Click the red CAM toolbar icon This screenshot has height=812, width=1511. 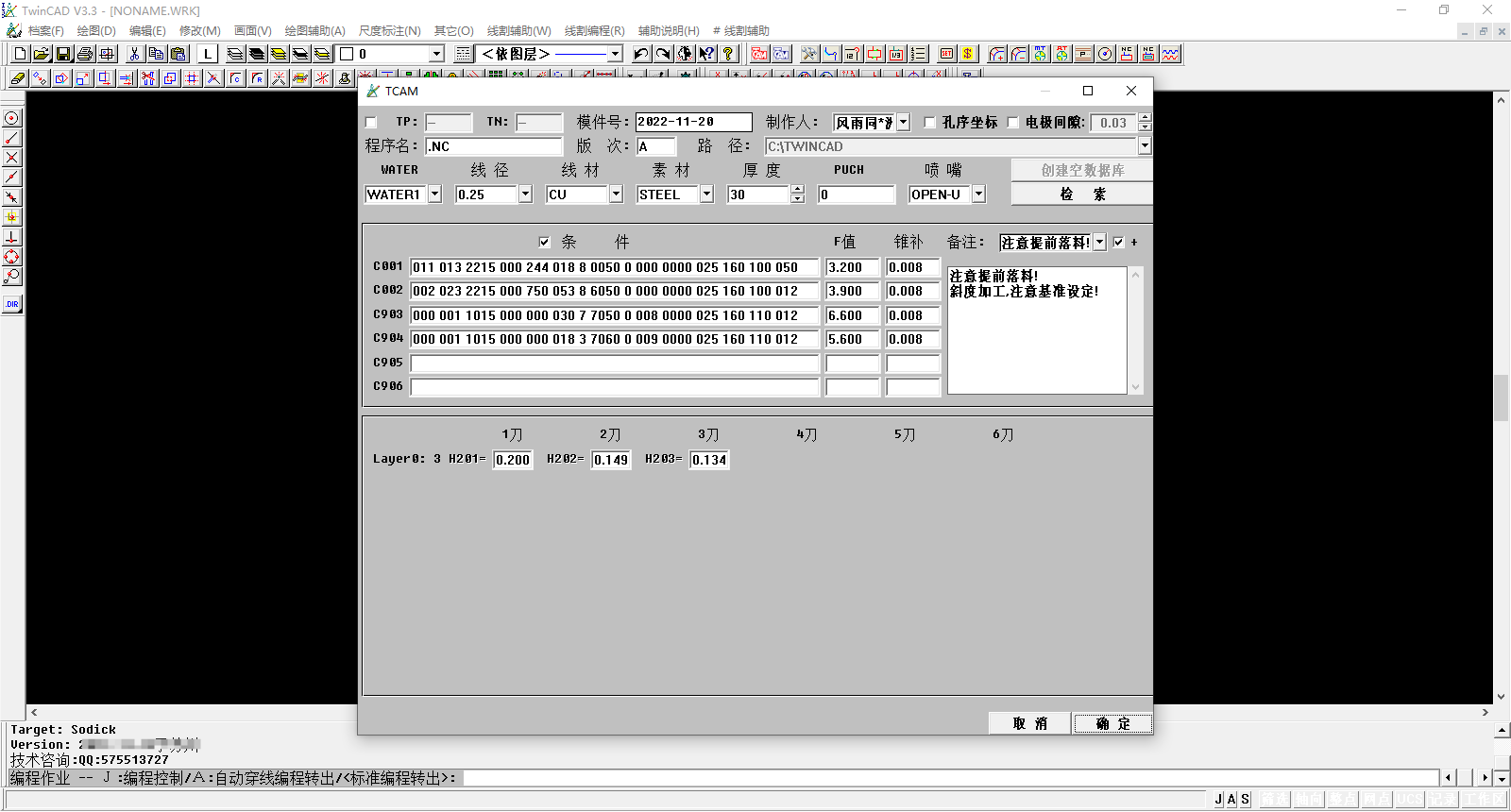759,54
